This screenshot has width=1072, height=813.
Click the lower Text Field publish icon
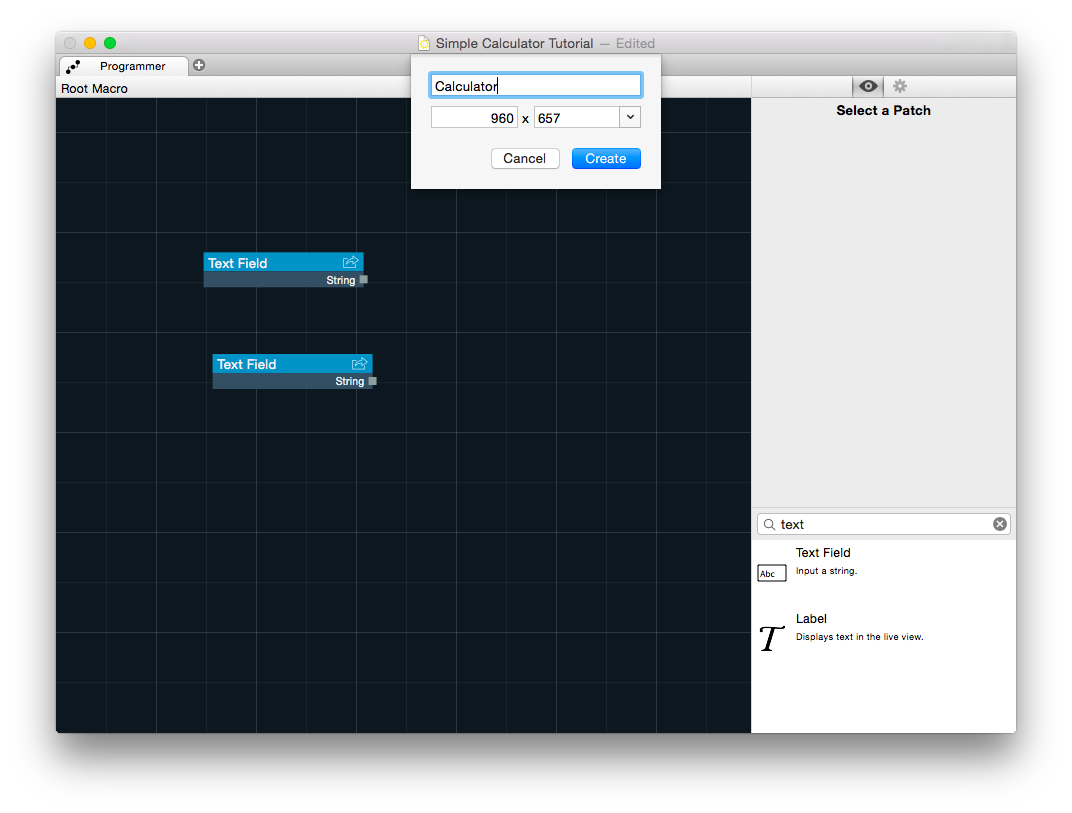coord(359,364)
